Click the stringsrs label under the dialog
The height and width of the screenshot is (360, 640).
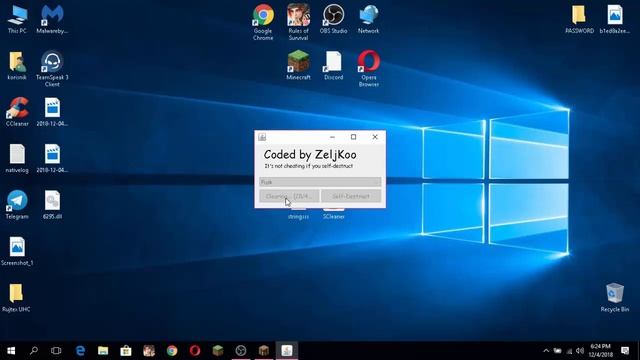coord(298,217)
